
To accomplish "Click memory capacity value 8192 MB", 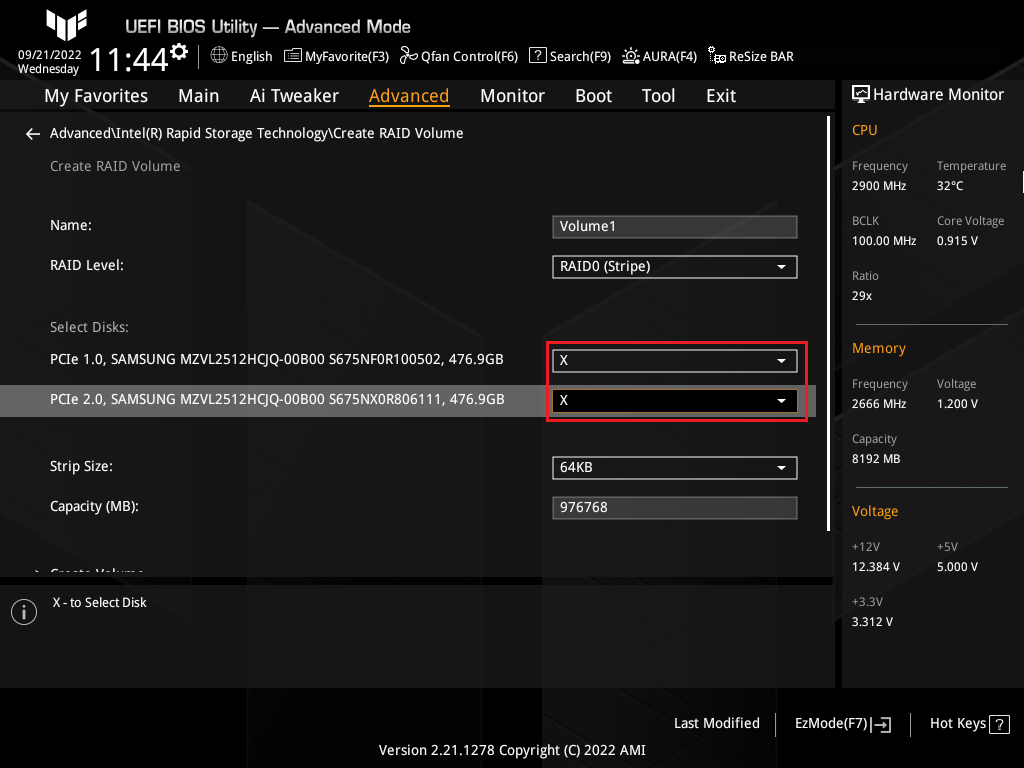I will [876, 459].
